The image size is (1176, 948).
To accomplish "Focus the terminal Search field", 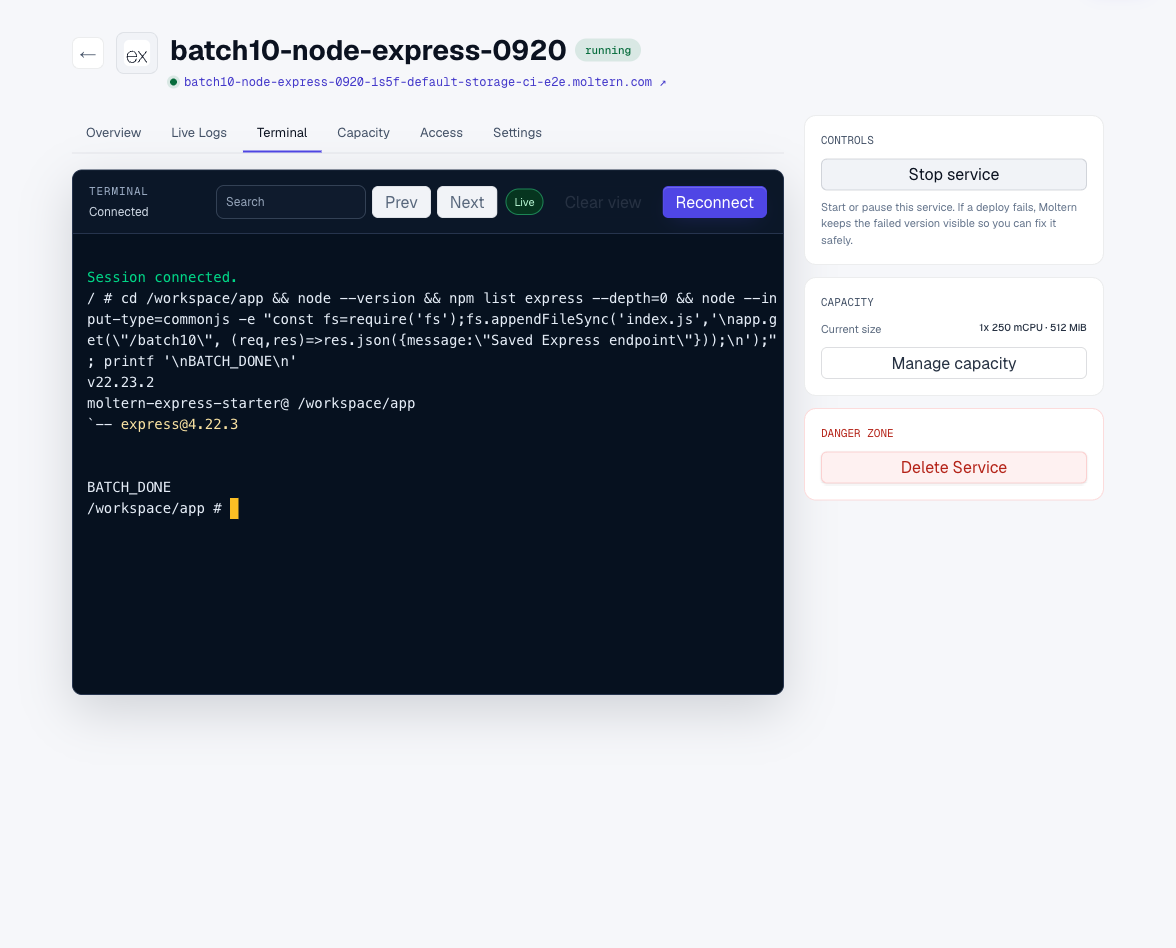I will [291, 202].
